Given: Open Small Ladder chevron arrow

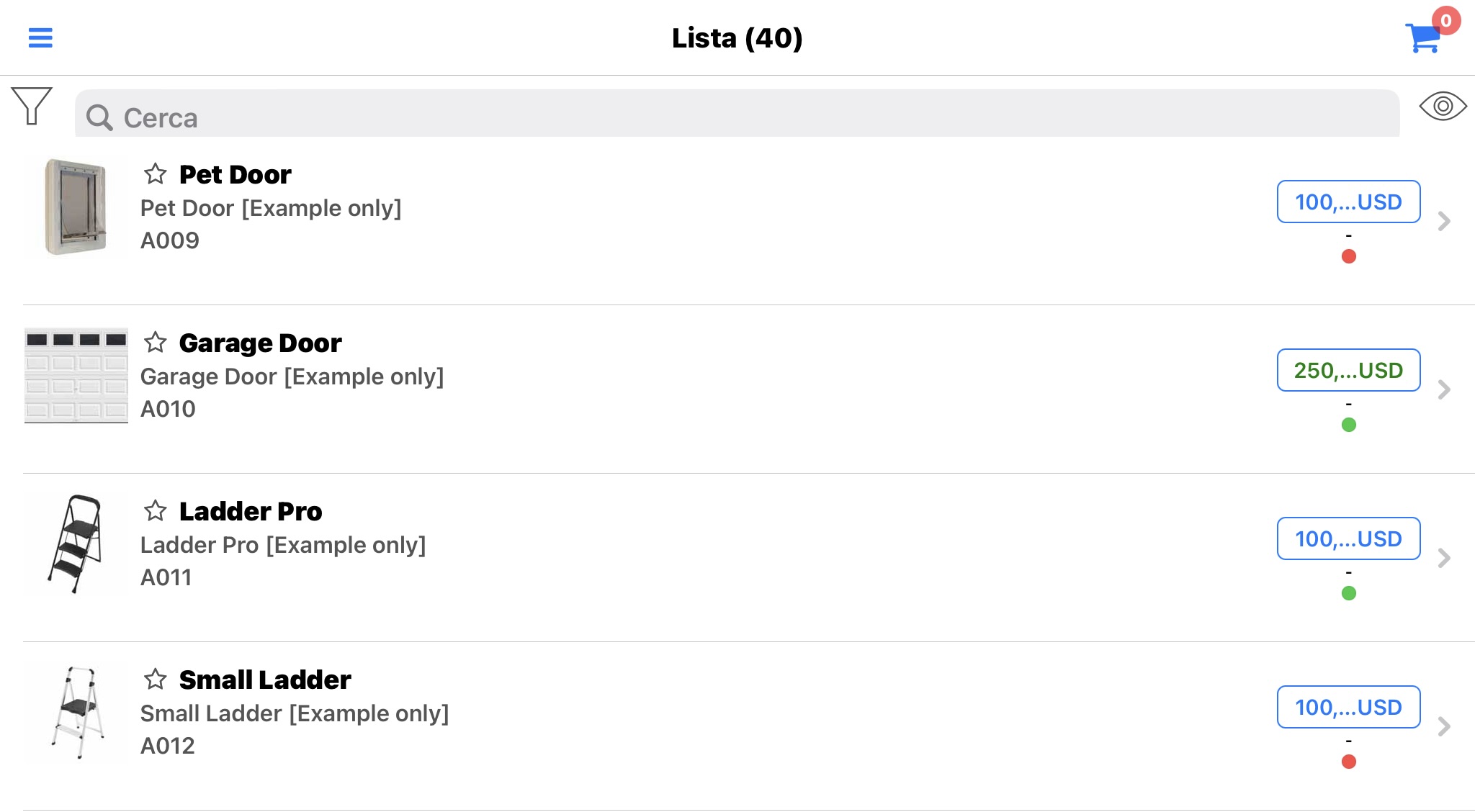Looking at the screenshot, I should tap(1443, 726).
